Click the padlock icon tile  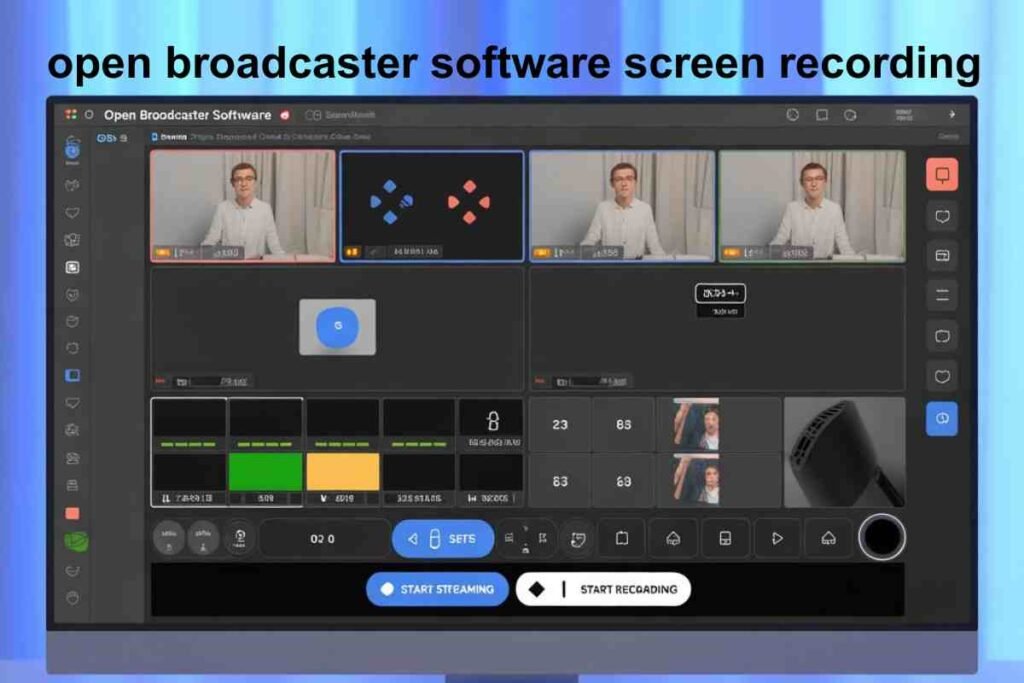click(493, 422)
